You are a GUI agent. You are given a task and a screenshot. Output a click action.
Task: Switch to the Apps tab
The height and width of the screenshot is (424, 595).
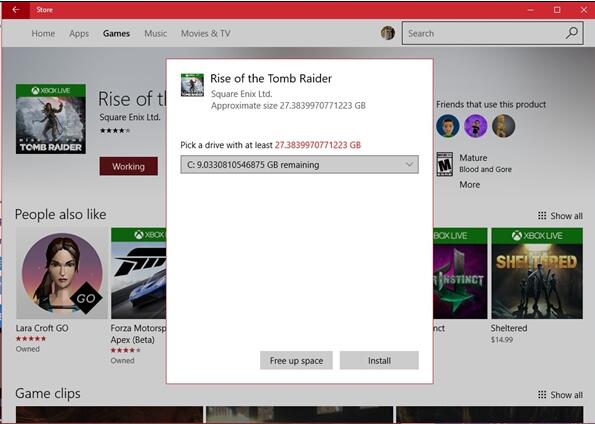pos(79,33)
